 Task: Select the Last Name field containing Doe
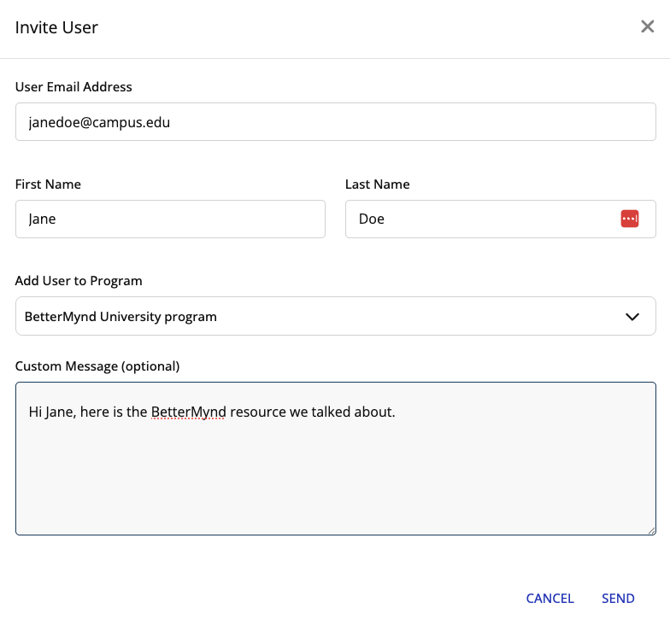coord(480,219)
